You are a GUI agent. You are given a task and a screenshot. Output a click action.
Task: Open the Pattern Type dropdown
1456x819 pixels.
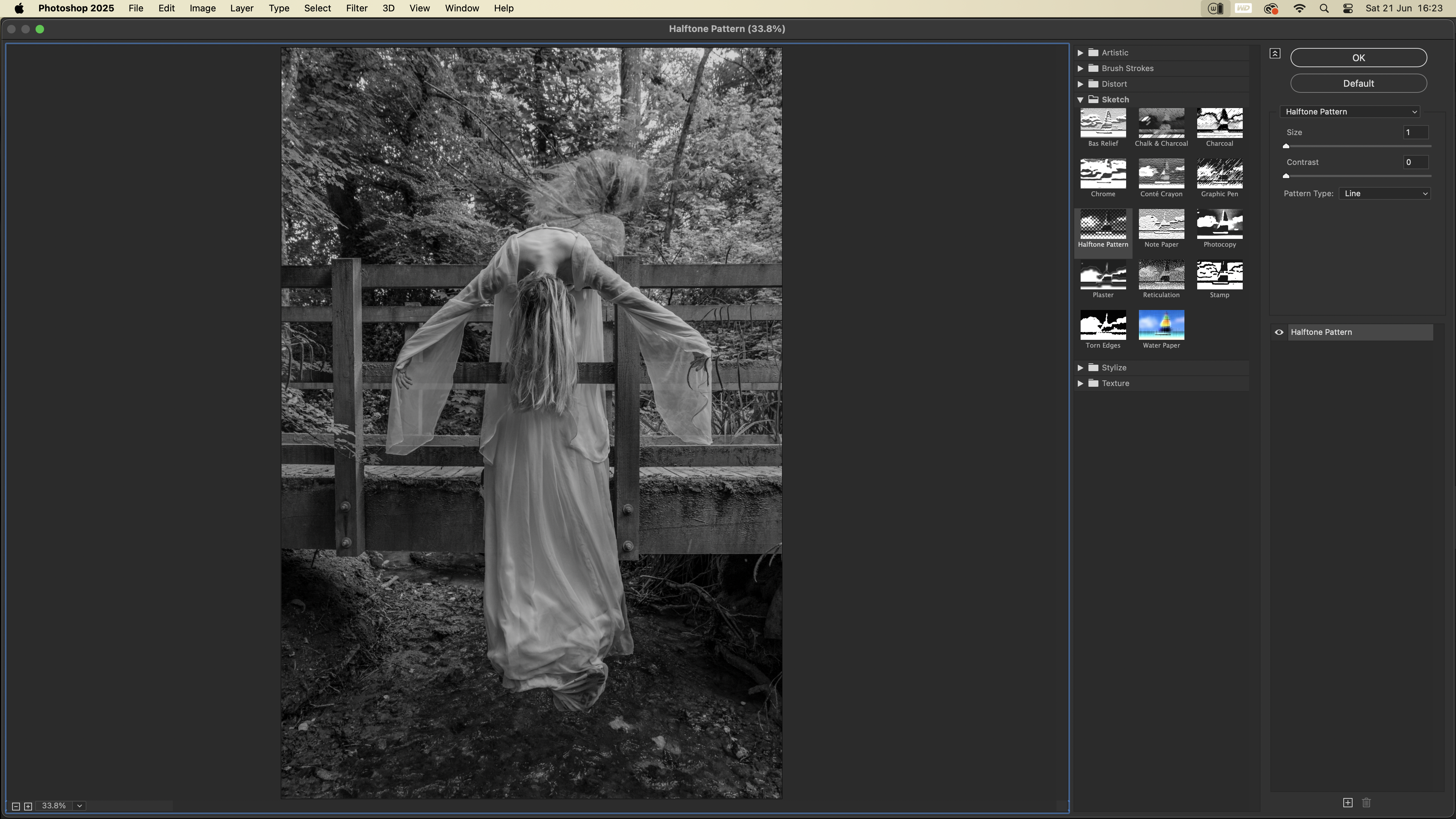1384,193
